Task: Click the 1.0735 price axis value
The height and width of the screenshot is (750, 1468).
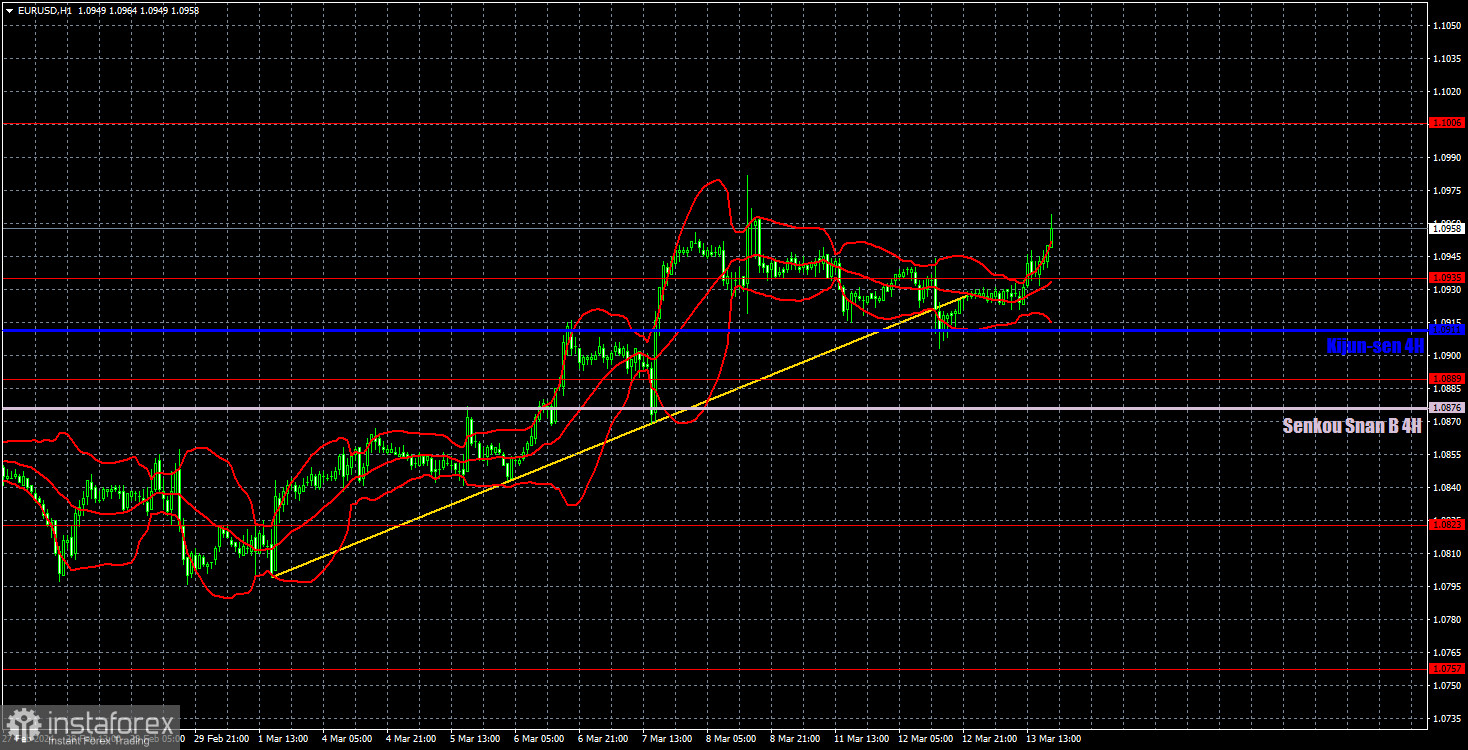Action: [1447, 718]
